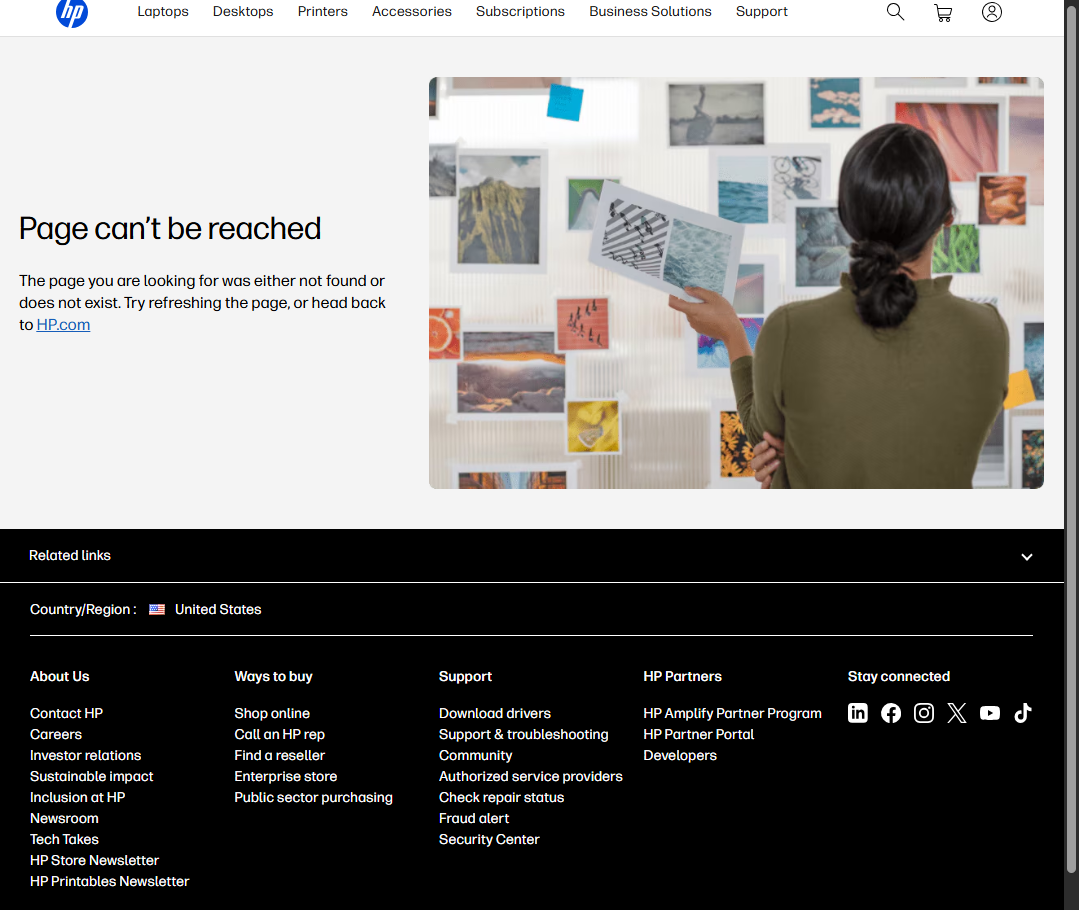
Task: Open the shopping cart icon
Action: (x=943, y=12)
